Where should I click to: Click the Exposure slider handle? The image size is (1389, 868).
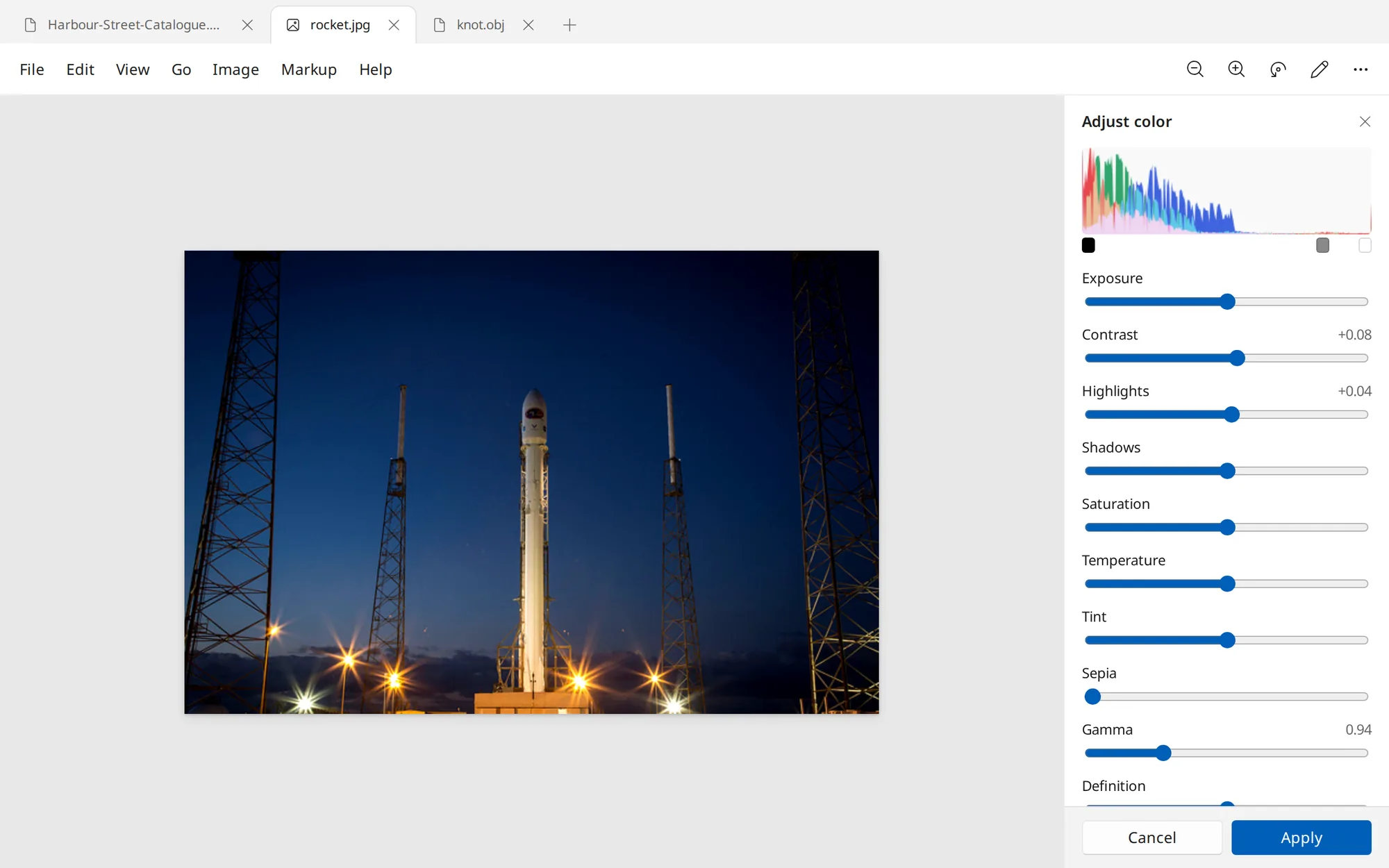pyautogui.click(x=1227, y=301)
